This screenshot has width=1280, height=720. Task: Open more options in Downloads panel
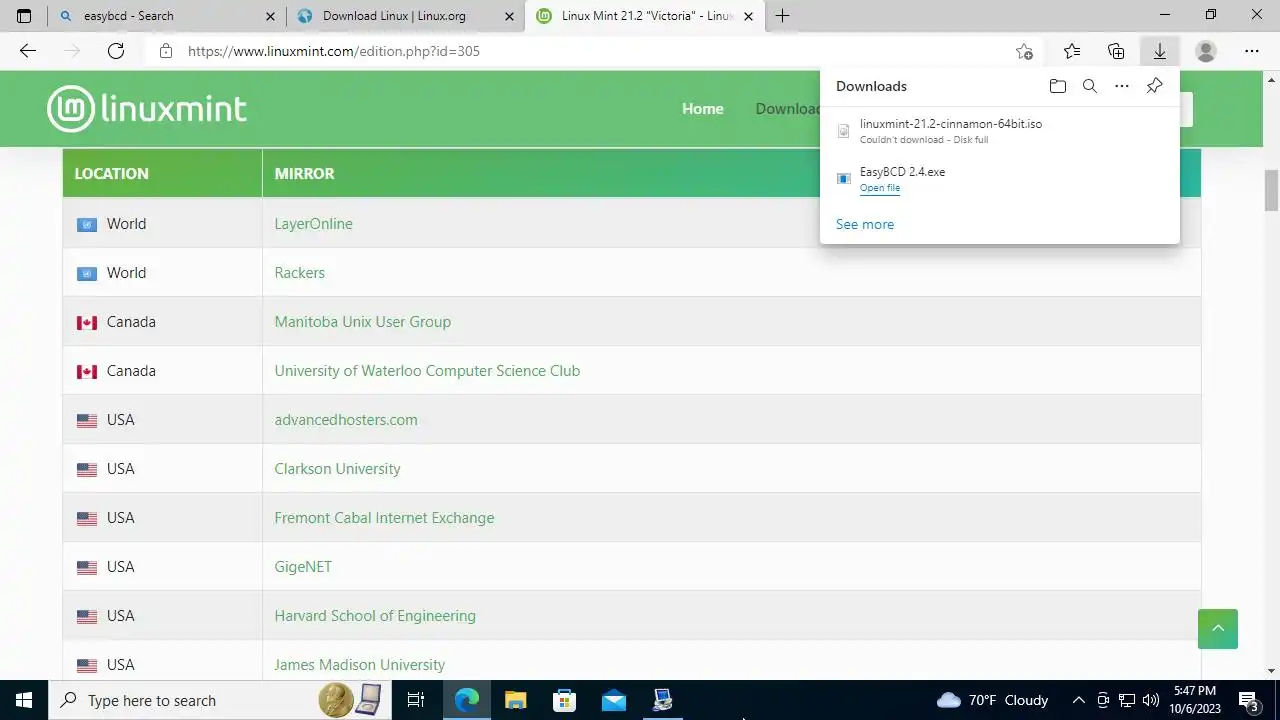coord(1122,86)
